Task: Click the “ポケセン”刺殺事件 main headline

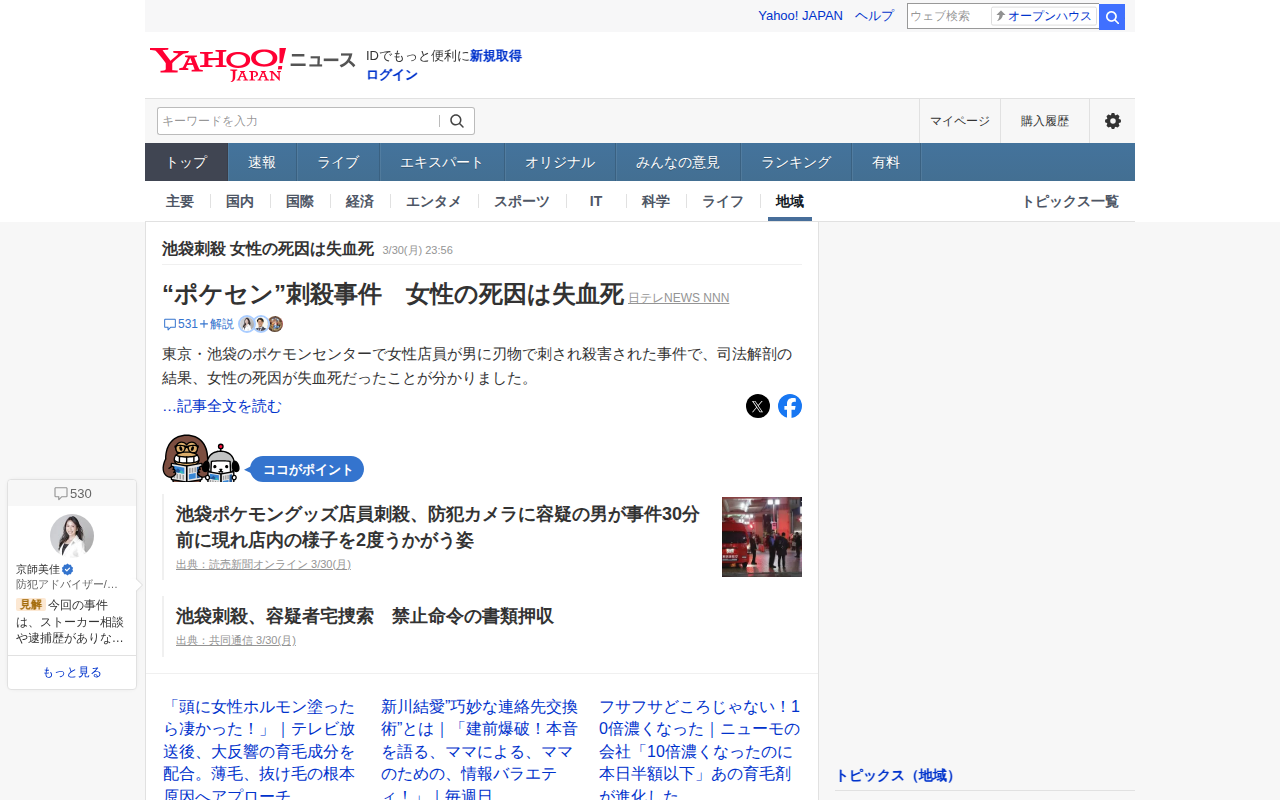Action: (x=393, y=294)
